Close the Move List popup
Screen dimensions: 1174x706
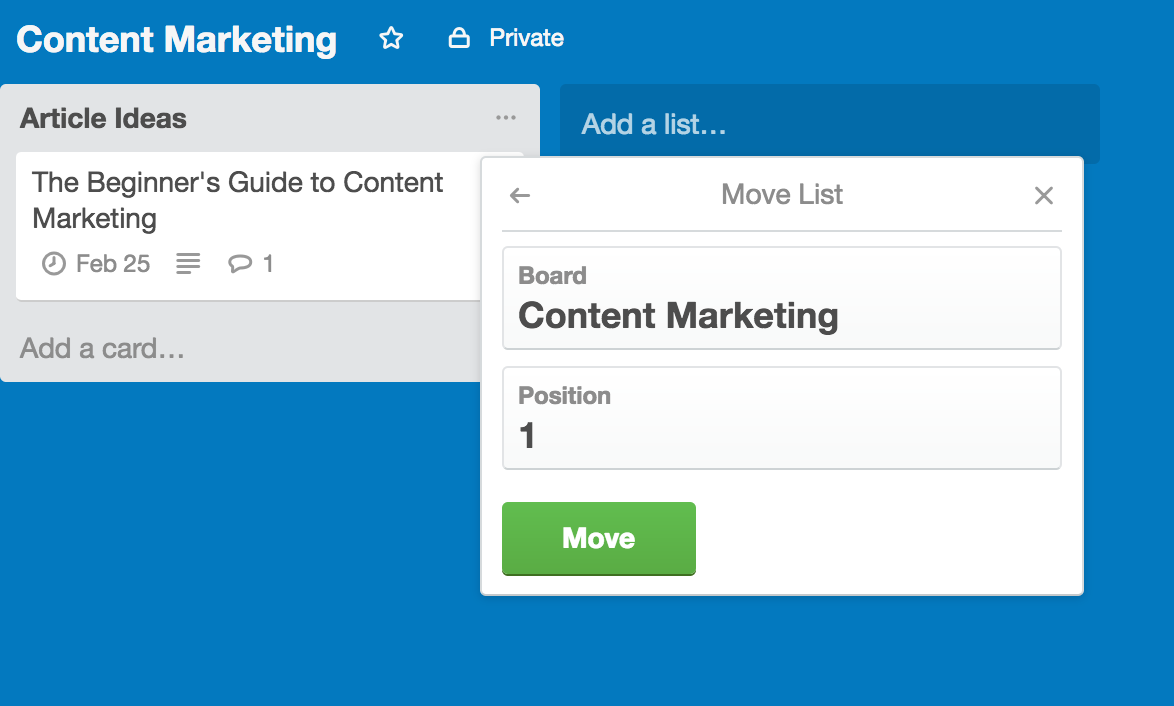(x=1044, y=195)
